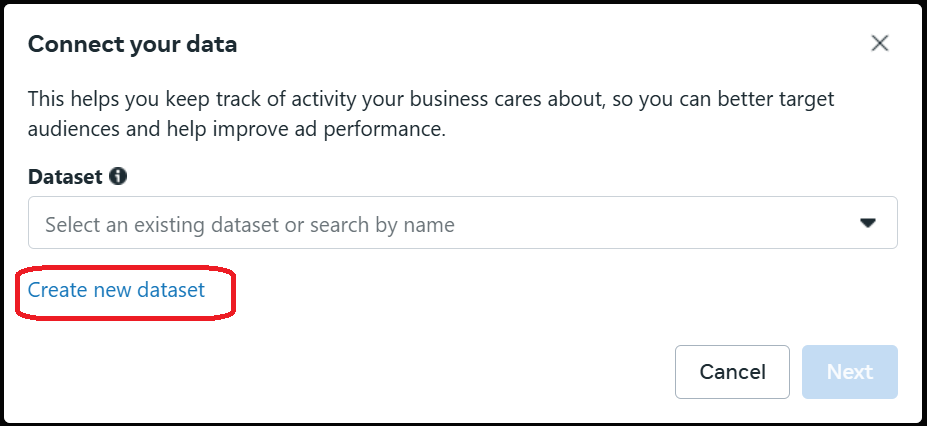This screenshot has height=426, width=927.
Task: Proceed using the blue Next button
Action: [x=850, y=372]
